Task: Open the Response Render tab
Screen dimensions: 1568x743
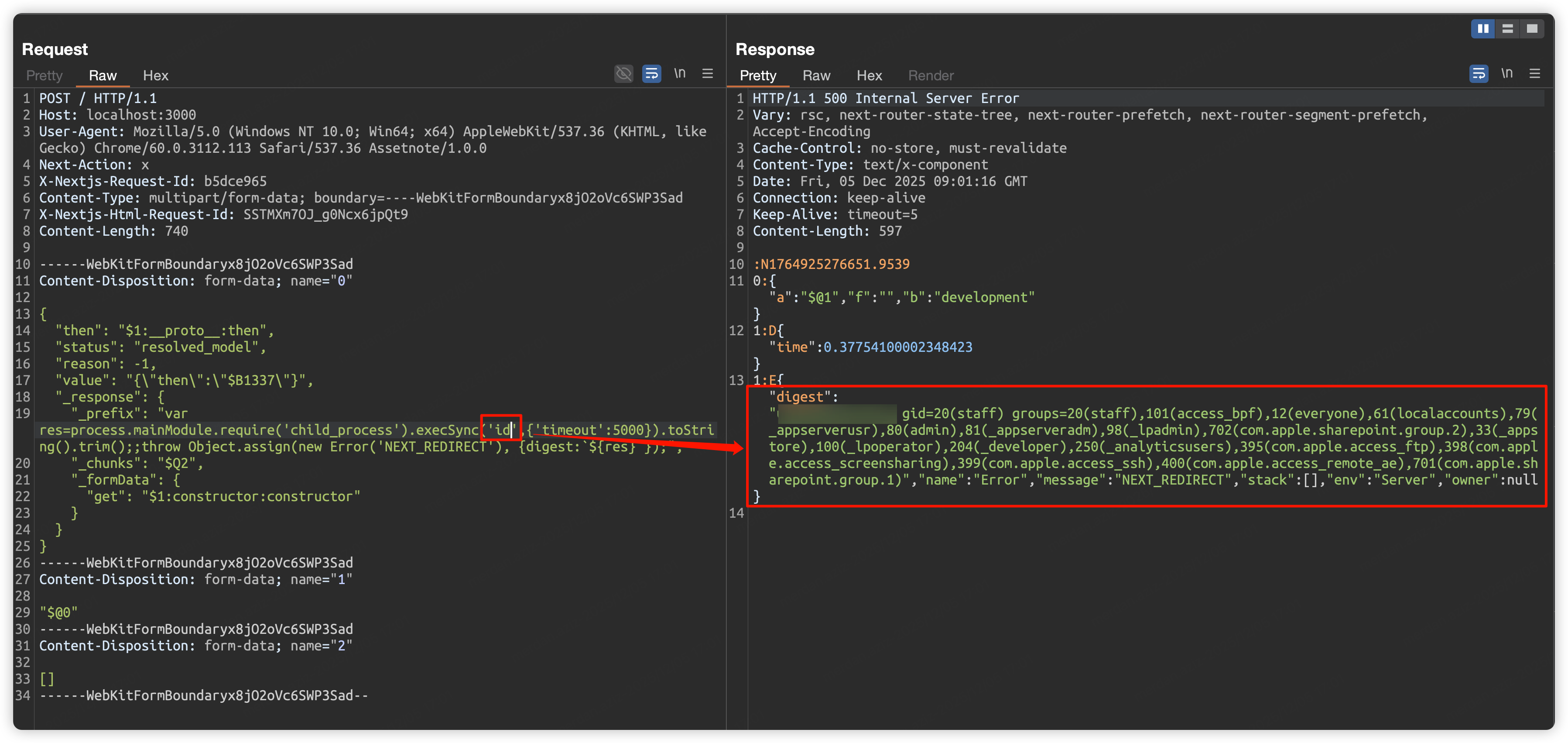Action: [x=931, y=76]
